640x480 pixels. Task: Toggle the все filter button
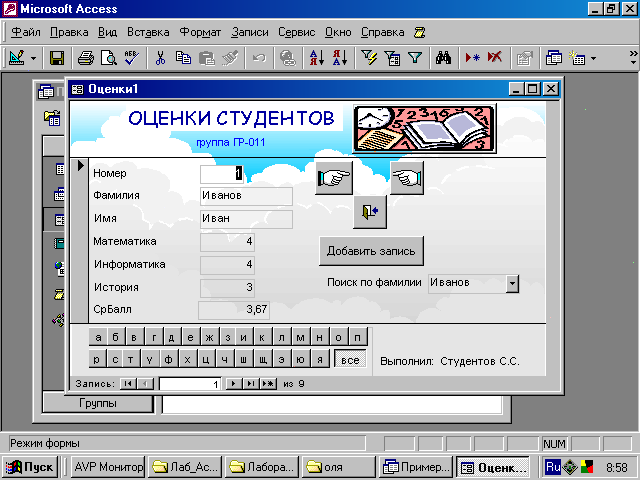(x=350, y=360)
